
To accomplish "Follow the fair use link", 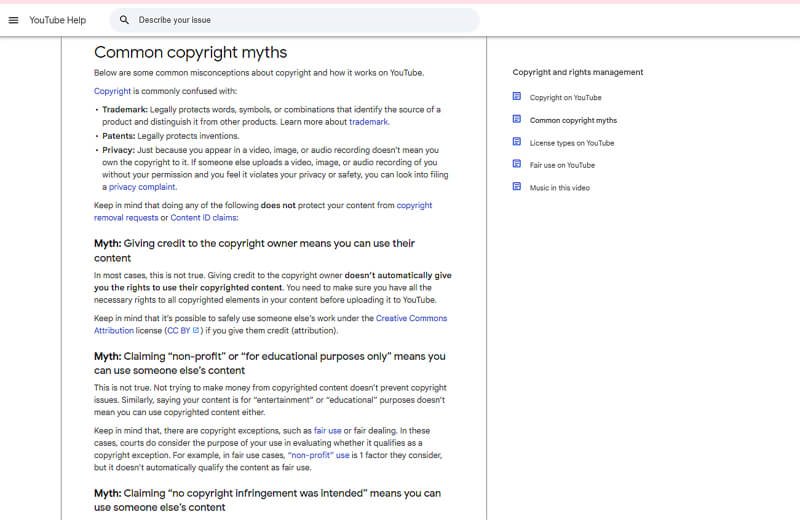I will click(x=328, y=431).
